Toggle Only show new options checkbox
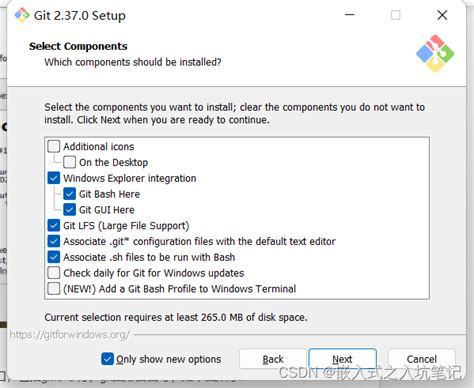Screen dimensions: 474x388 [x=107, y=359]
